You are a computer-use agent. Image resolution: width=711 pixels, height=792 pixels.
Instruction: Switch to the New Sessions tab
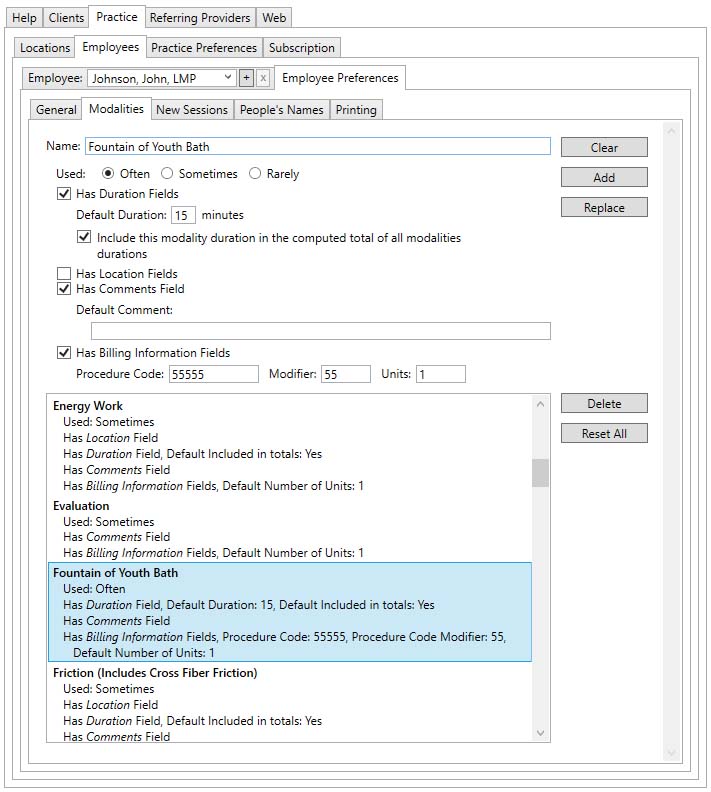click(x=192, y=110)
